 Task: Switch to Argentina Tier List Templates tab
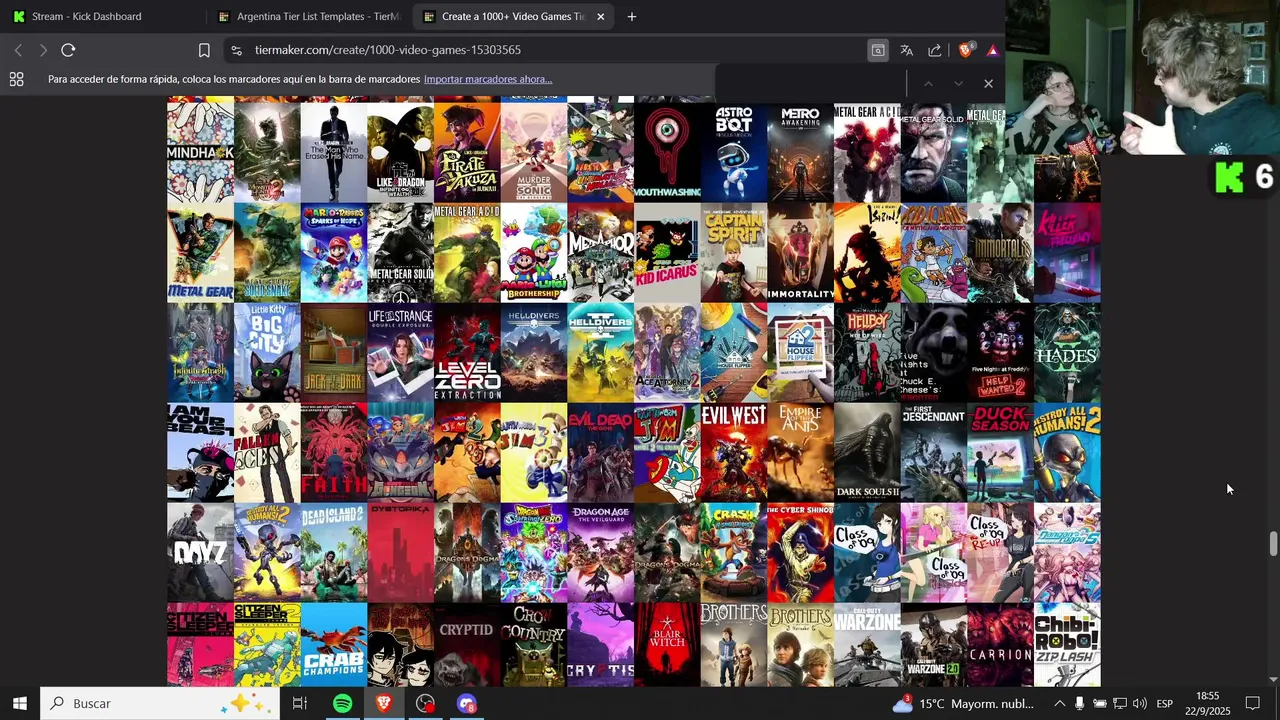pos(306,16)
